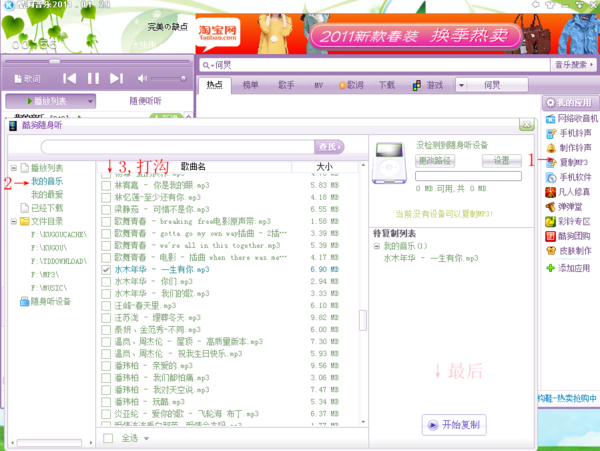
Task: Check 林宥嘉 - 你是我的眼.mp3
Action: pyautogui.click(x=106, y=186)
